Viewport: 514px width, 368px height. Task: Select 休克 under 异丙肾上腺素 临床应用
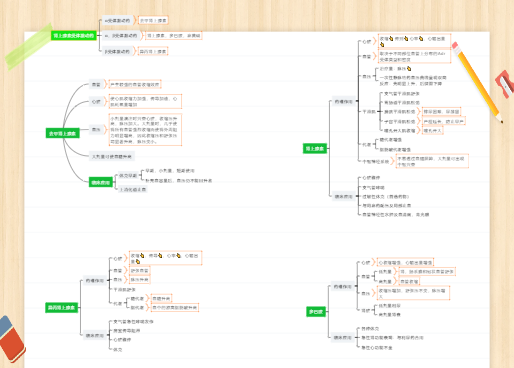tap(118, 350)
